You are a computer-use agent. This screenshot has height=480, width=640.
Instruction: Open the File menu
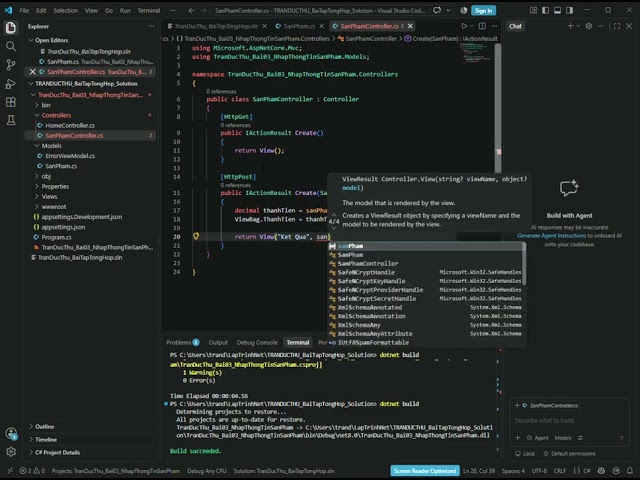point(24,11)
